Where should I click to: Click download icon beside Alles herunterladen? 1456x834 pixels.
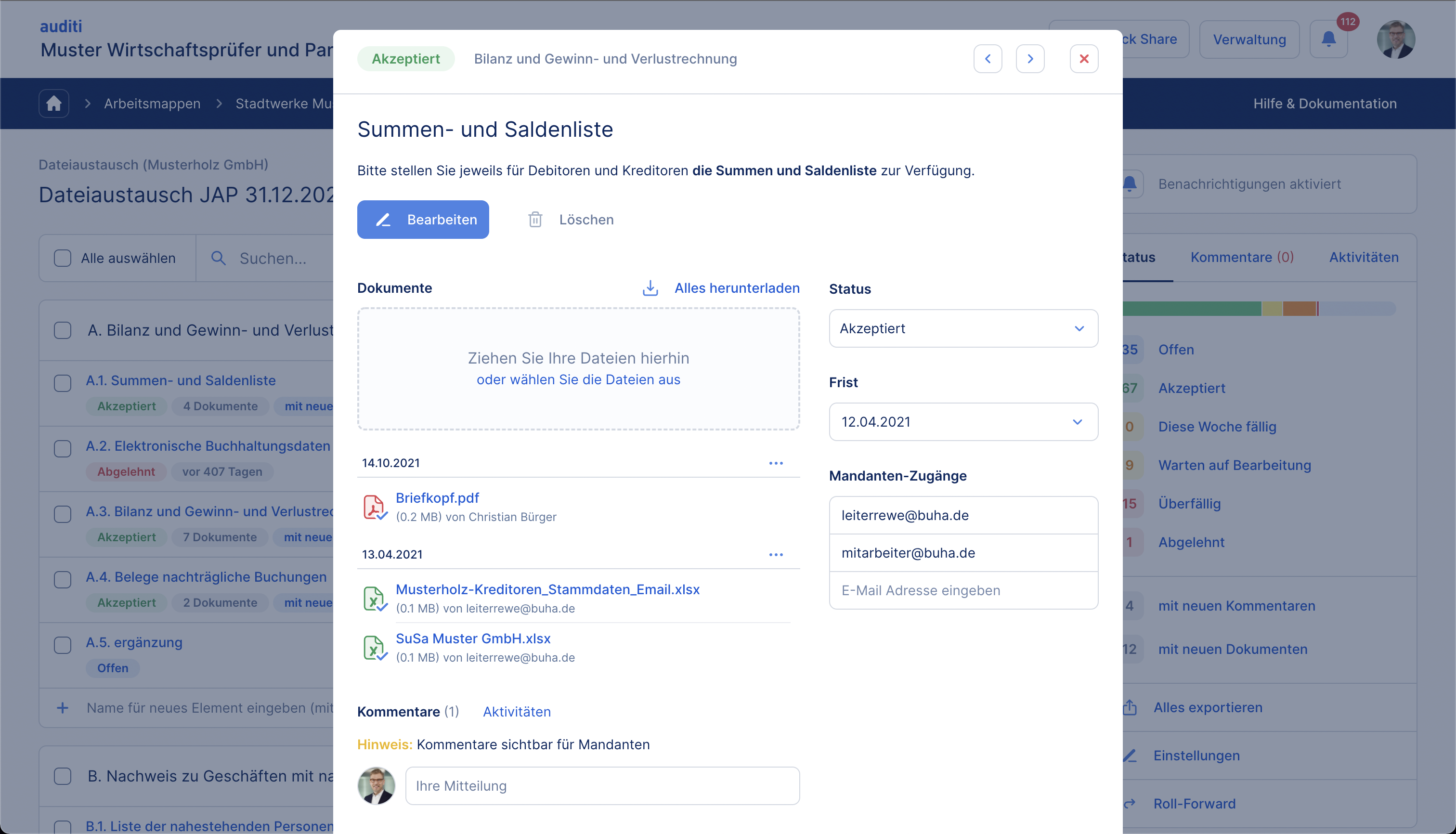650,288
